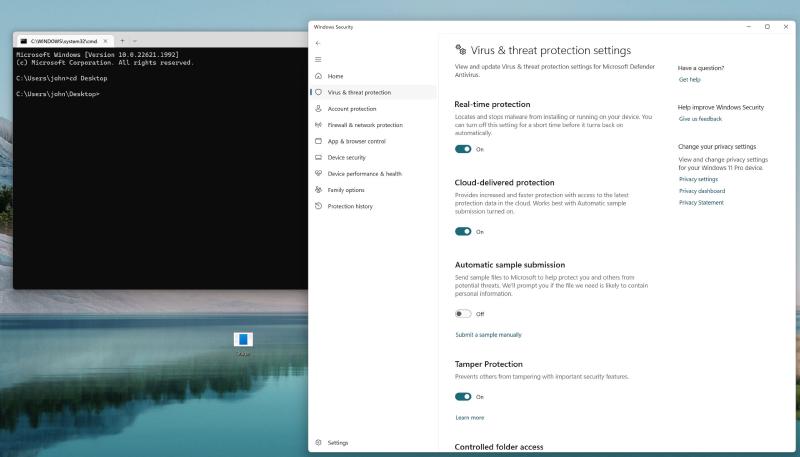Open Home in Windows Security sidebar
Viewport: 800px width, 457px height.
pyautogui.click(x=374, y=76)
